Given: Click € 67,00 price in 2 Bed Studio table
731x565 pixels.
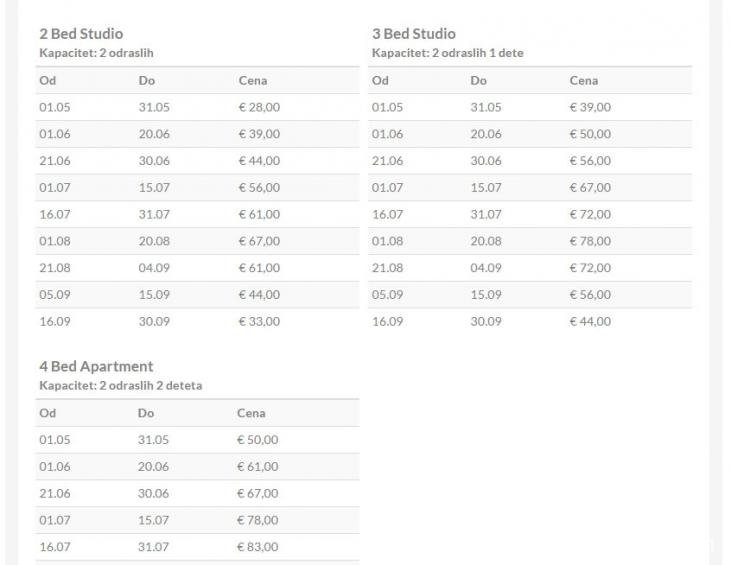Looking at the screenshot, I should tap(259, 241).
